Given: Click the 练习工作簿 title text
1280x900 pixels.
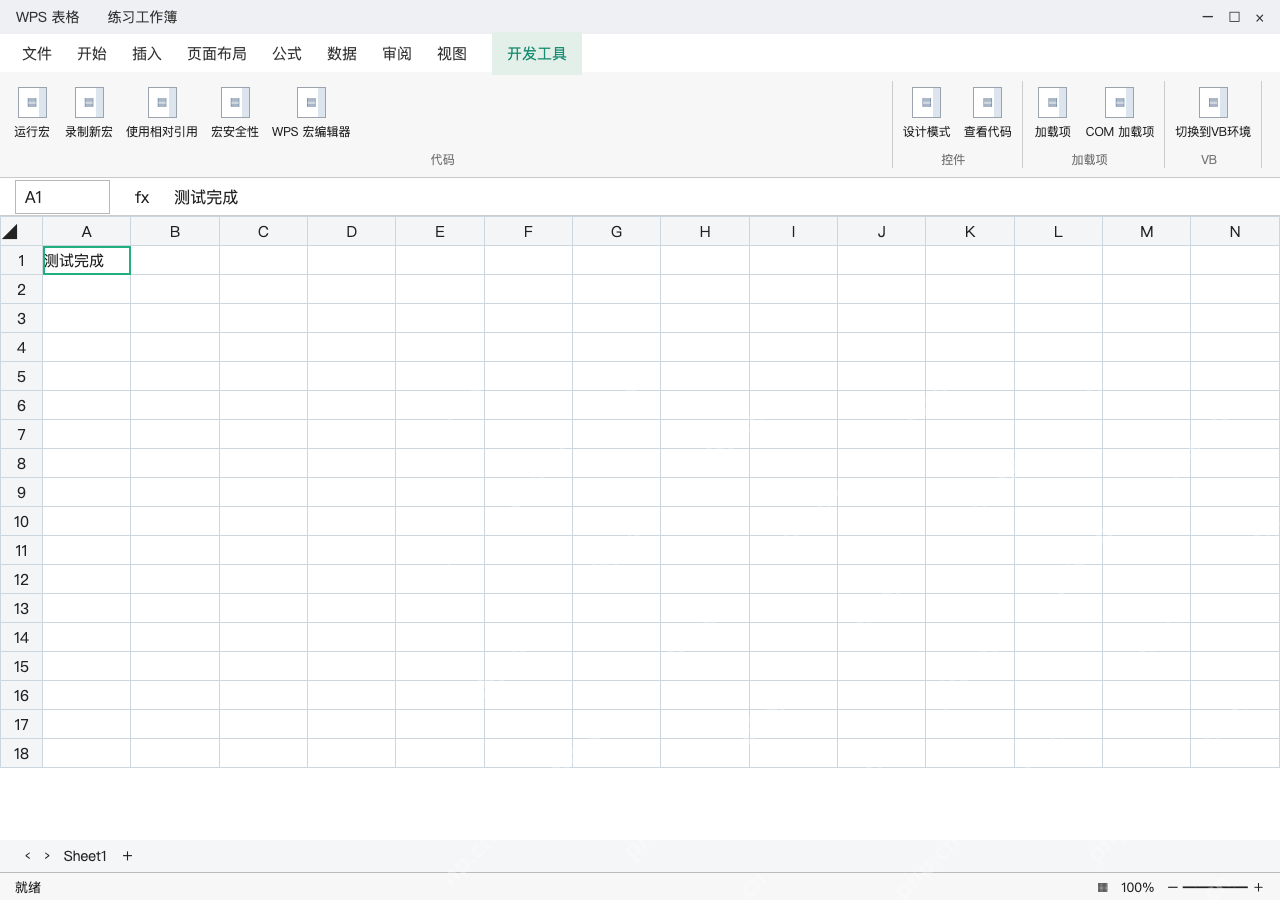Looking at the screenshot, I should click(143, 17).
